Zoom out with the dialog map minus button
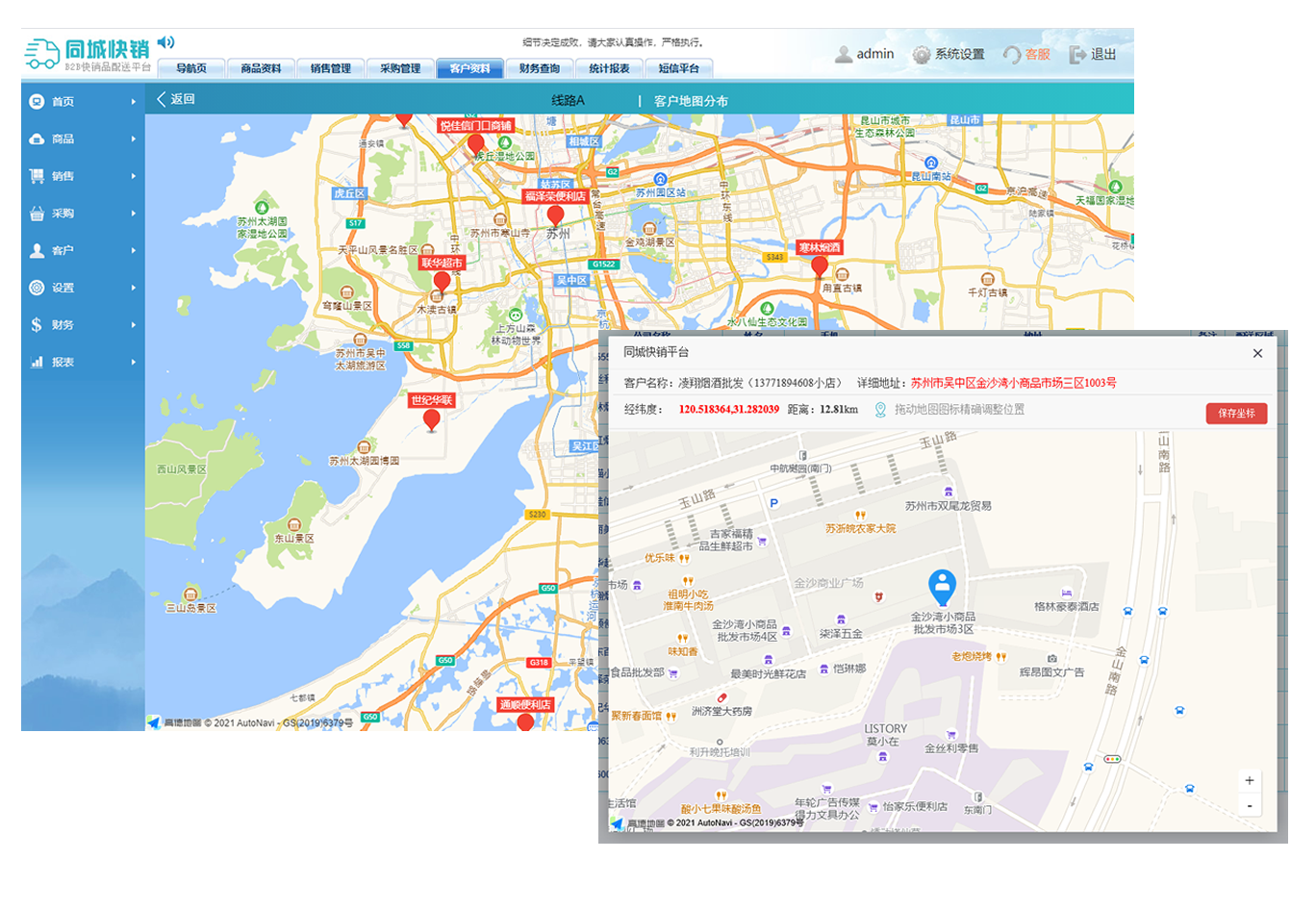This screenshot has height=910, width=1316. [1250, 806]
